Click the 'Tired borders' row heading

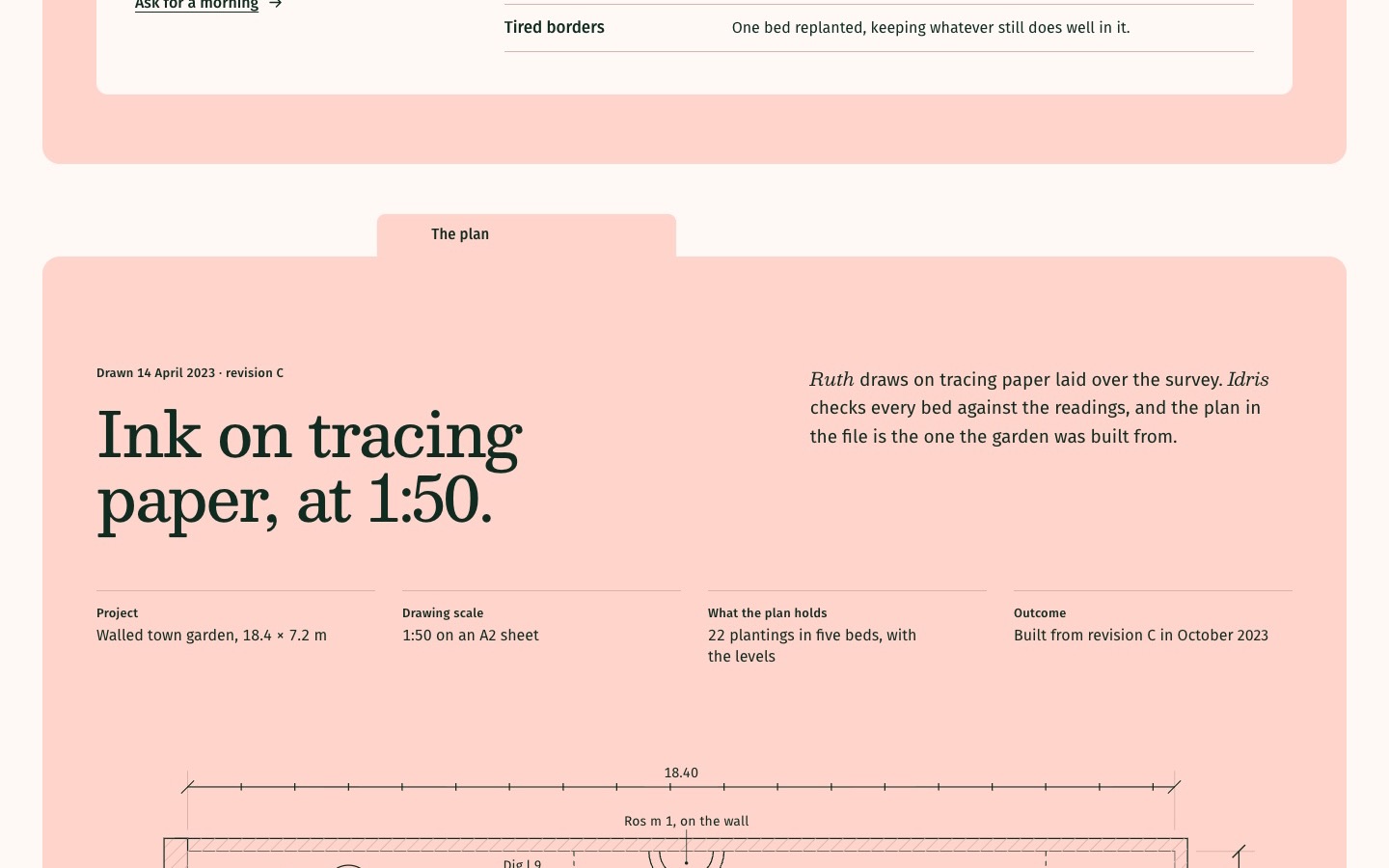pyautogui.click(x=555, y=28)
